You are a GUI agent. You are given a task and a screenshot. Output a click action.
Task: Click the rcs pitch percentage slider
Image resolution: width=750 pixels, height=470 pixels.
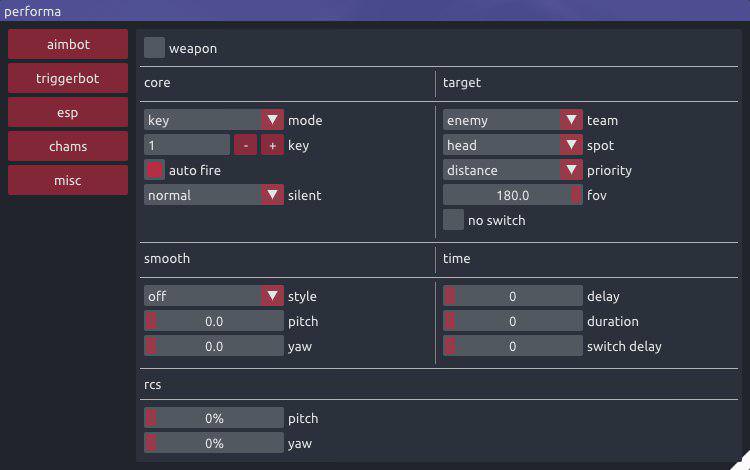pyautogui.click(x=214, y=418)
